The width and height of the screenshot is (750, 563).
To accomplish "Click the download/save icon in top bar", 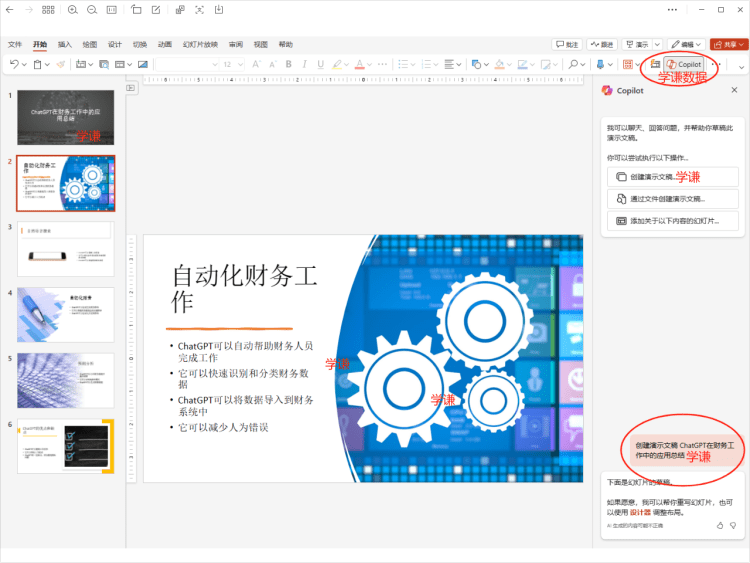I will pos(219,10).
